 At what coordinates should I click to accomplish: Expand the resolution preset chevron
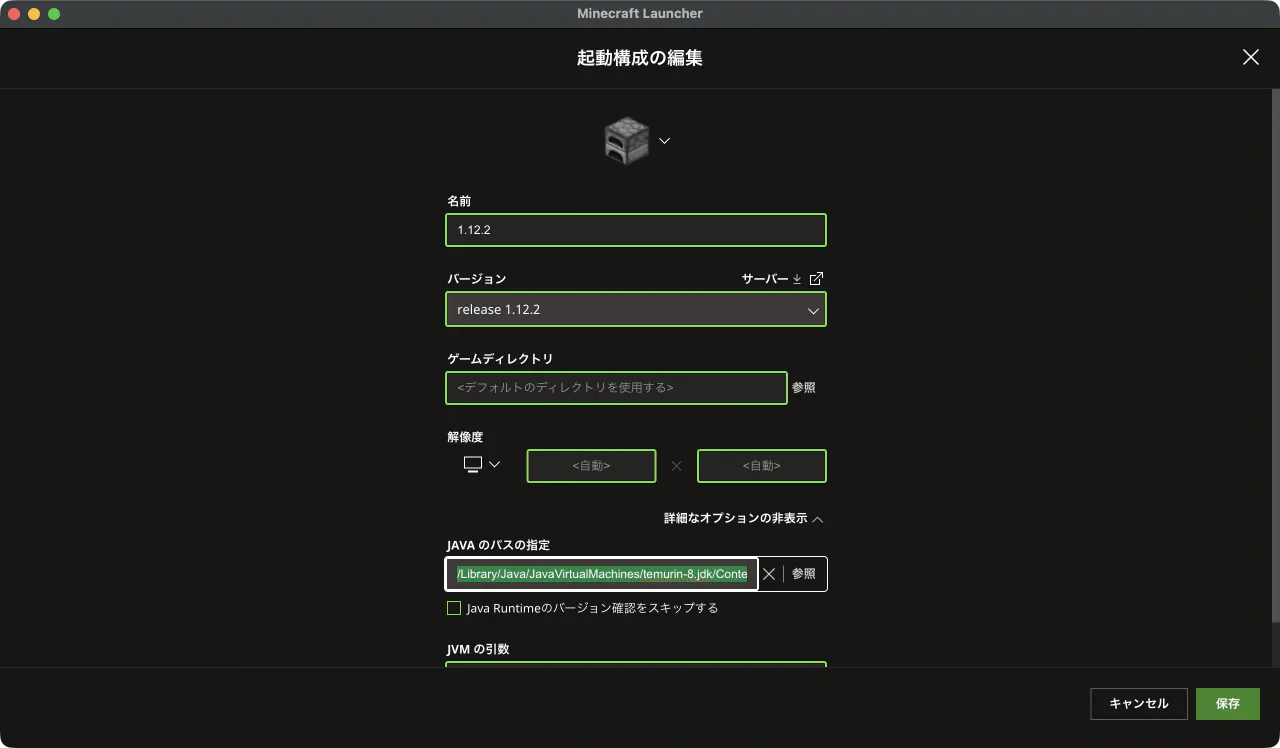pyautogui.click(x=494, y=464)
